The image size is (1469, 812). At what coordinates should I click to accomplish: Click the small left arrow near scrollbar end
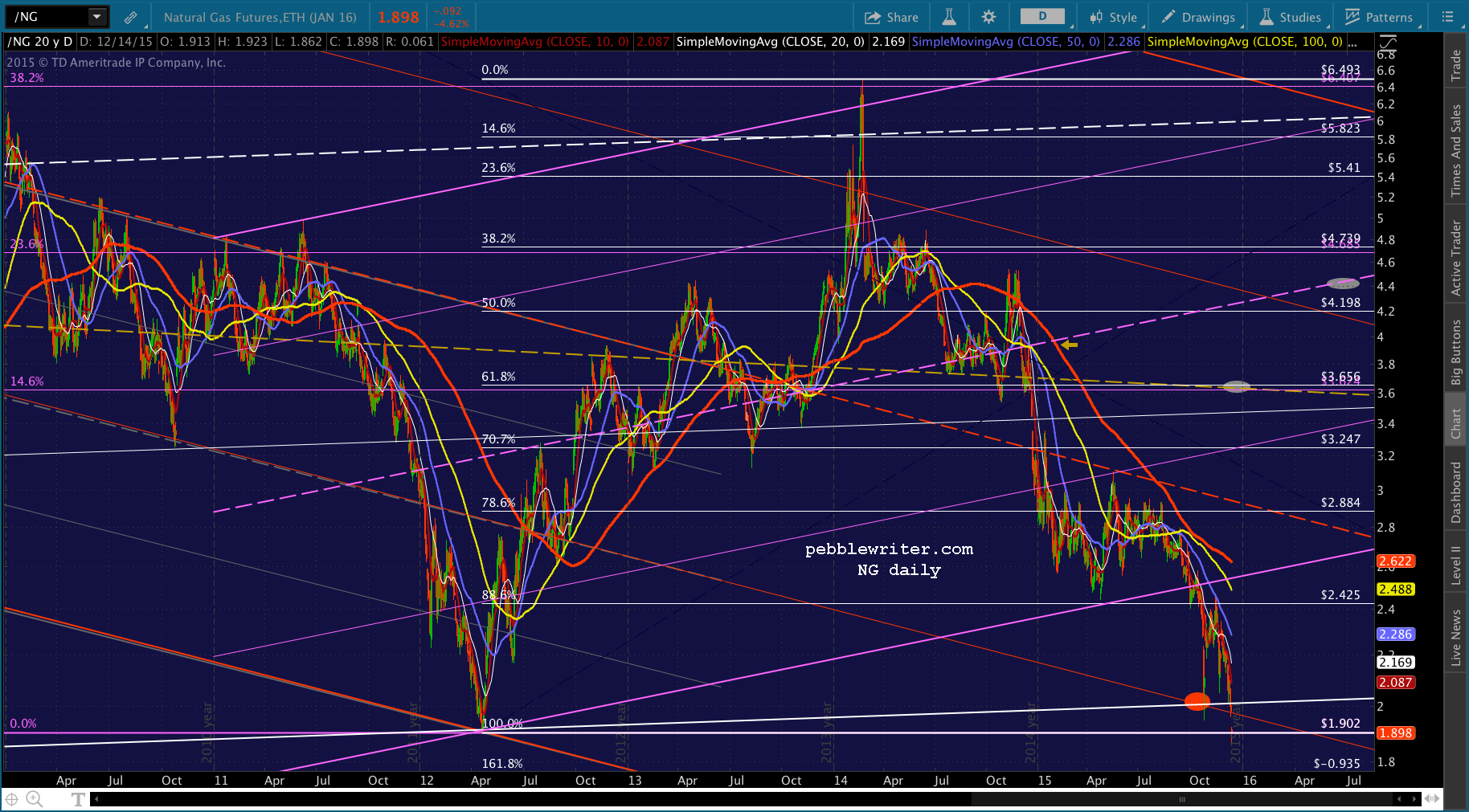(x=1399, y=799)
